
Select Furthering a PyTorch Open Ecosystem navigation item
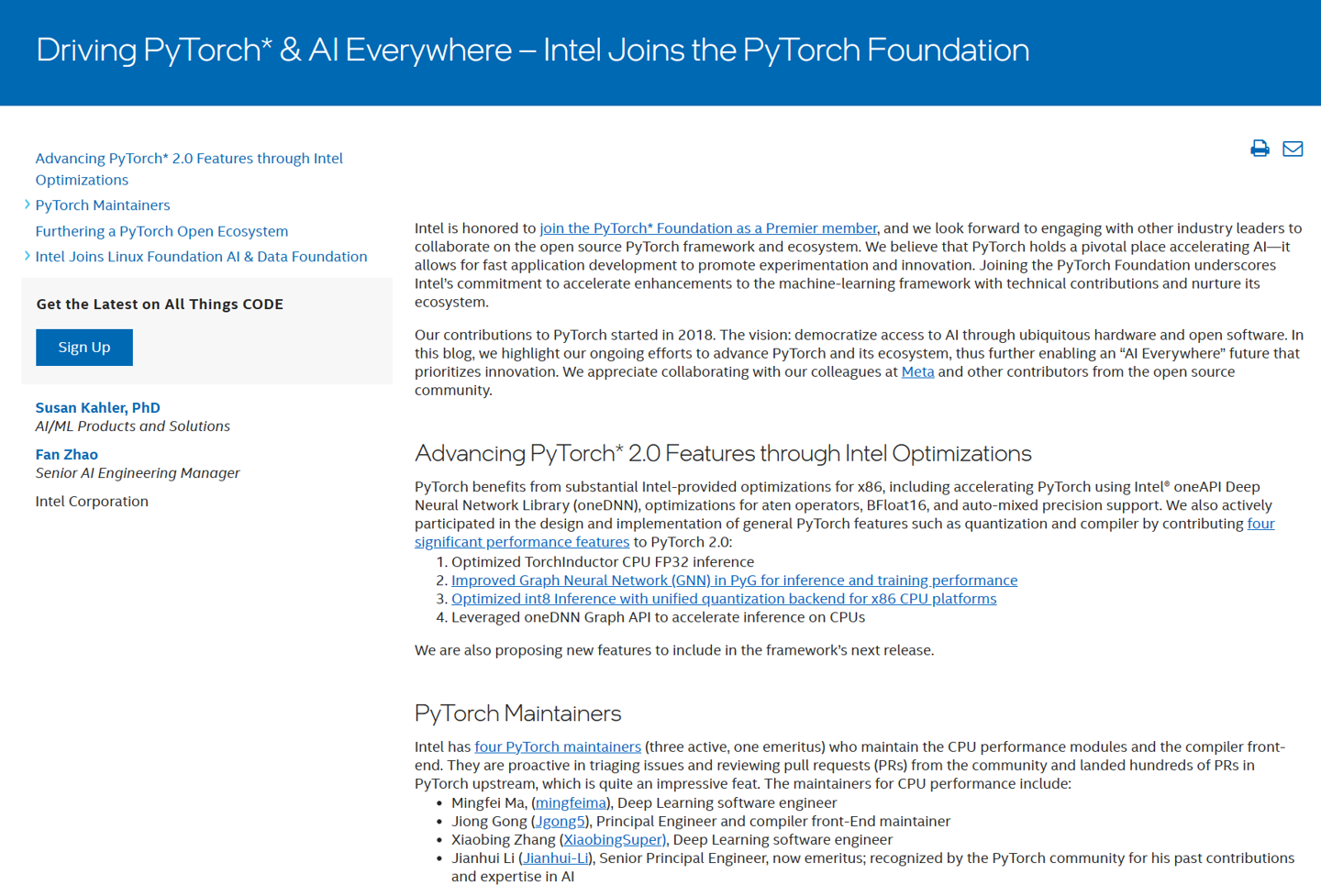(161, 231)
